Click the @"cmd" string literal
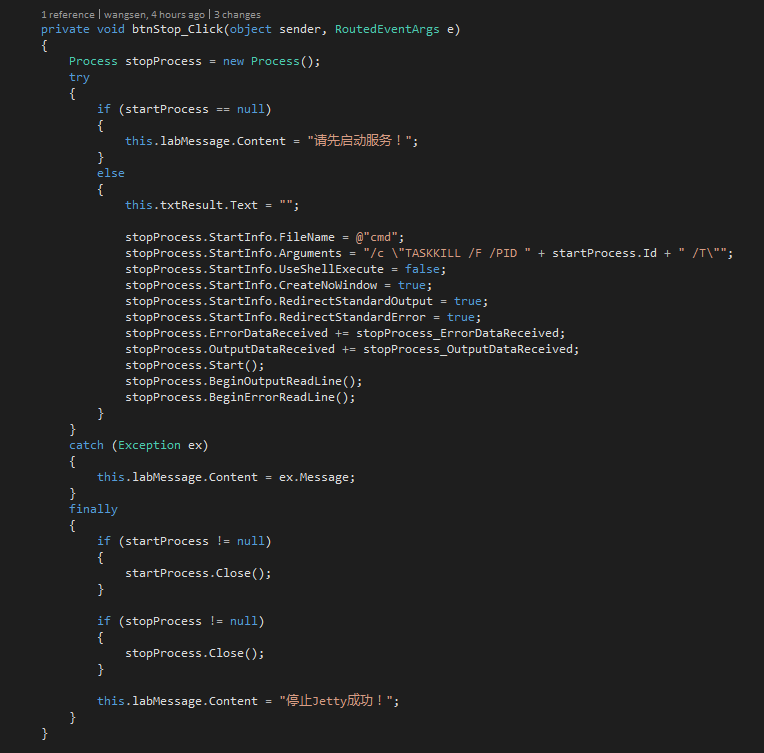 [x=377, y=237]
